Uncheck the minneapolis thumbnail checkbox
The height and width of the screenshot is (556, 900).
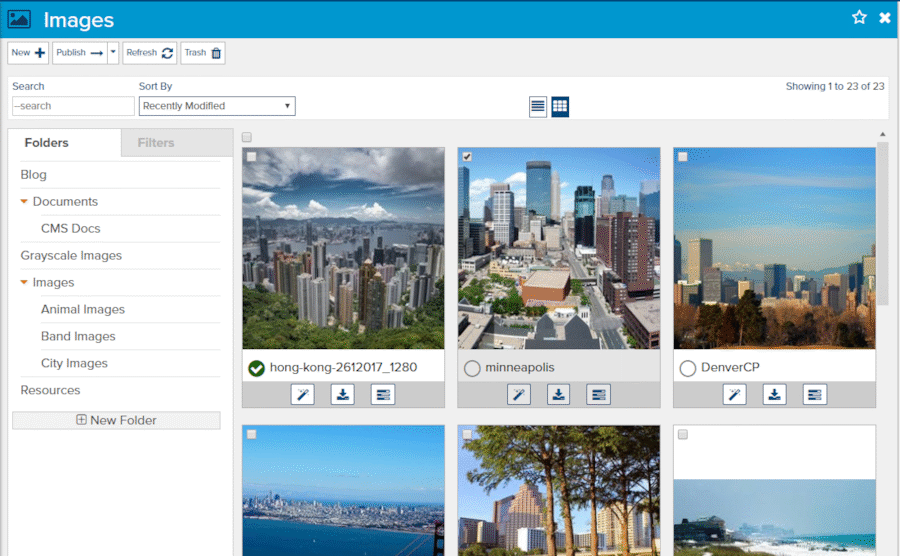point(467,157)
